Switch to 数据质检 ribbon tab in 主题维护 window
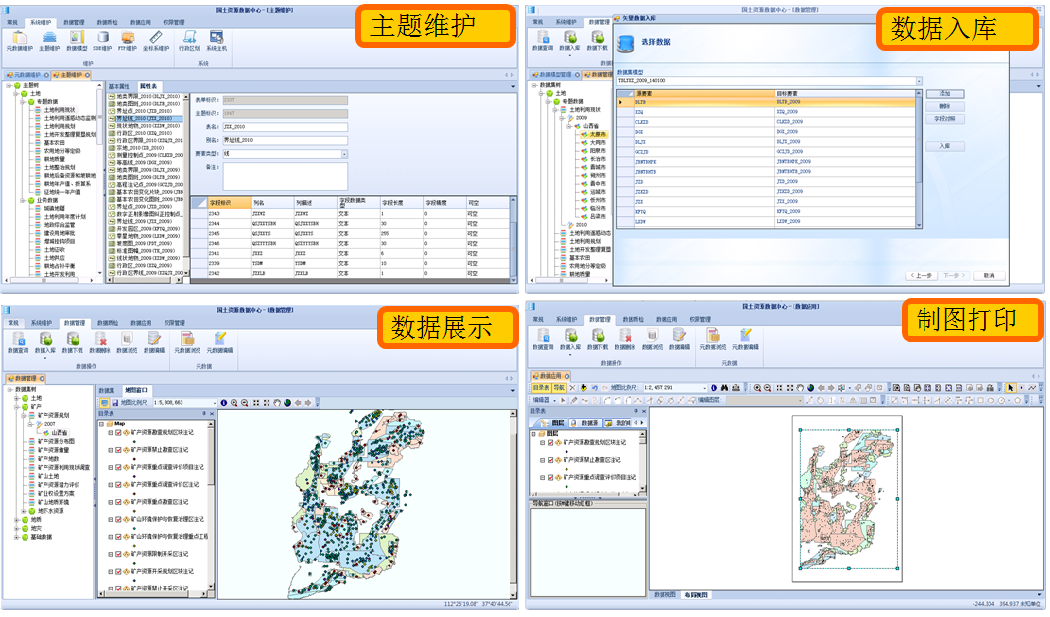Screen dimensions: 1050x617 click(107, 22)
